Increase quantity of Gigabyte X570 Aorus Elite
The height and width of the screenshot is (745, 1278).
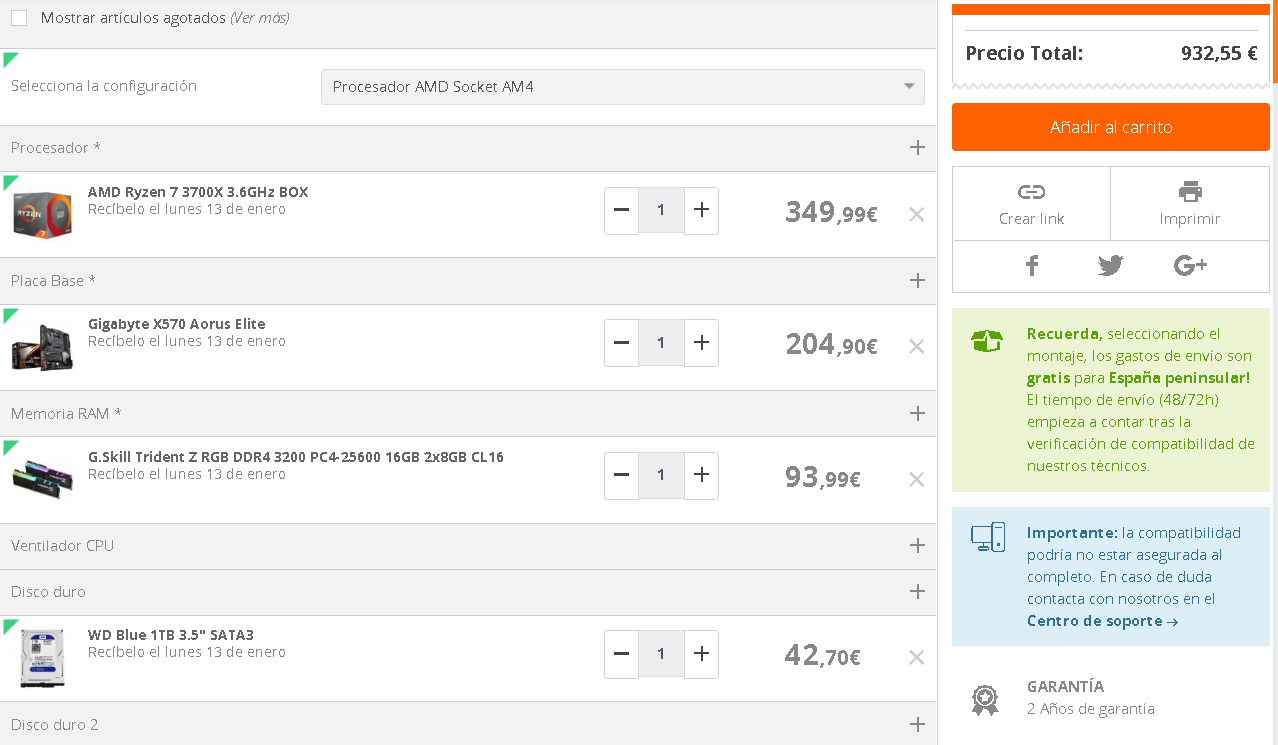point(701,343)
